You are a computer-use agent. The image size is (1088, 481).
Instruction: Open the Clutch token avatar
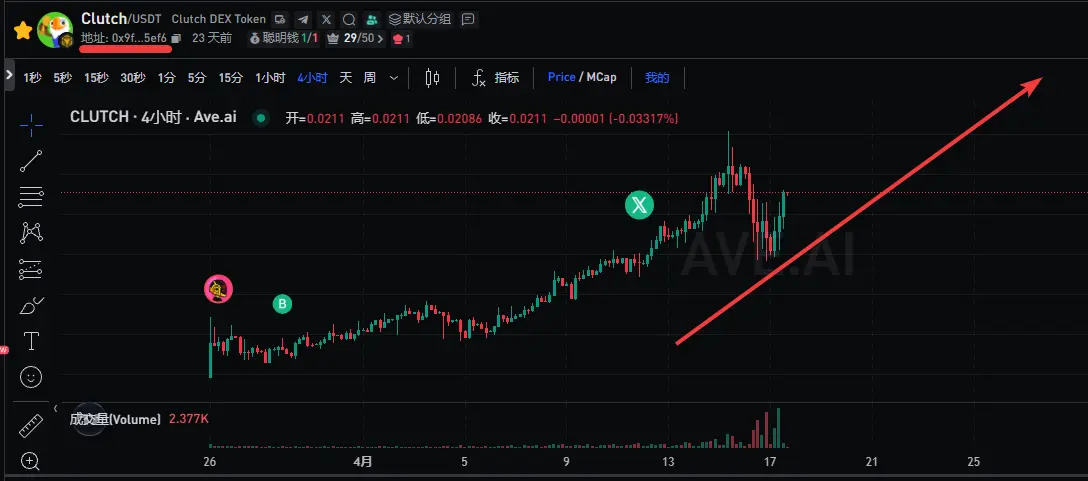pyautogui.click(x=56, y=30)
